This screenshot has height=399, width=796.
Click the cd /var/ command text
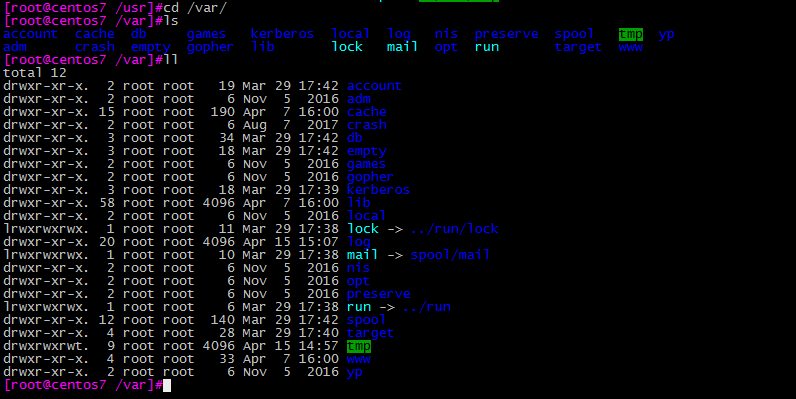tap(195, 8)
